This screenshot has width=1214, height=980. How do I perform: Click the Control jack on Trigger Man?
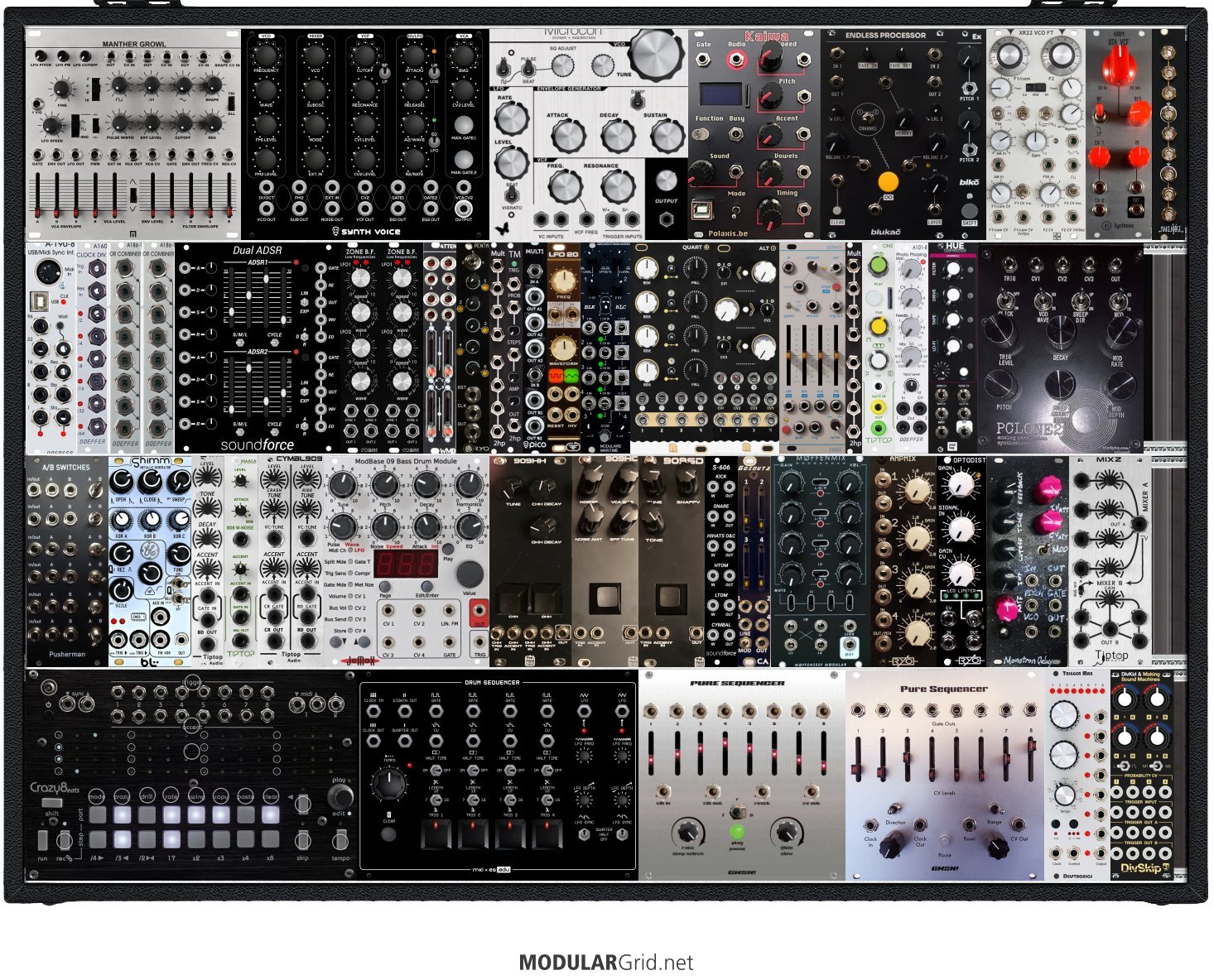1074,853
